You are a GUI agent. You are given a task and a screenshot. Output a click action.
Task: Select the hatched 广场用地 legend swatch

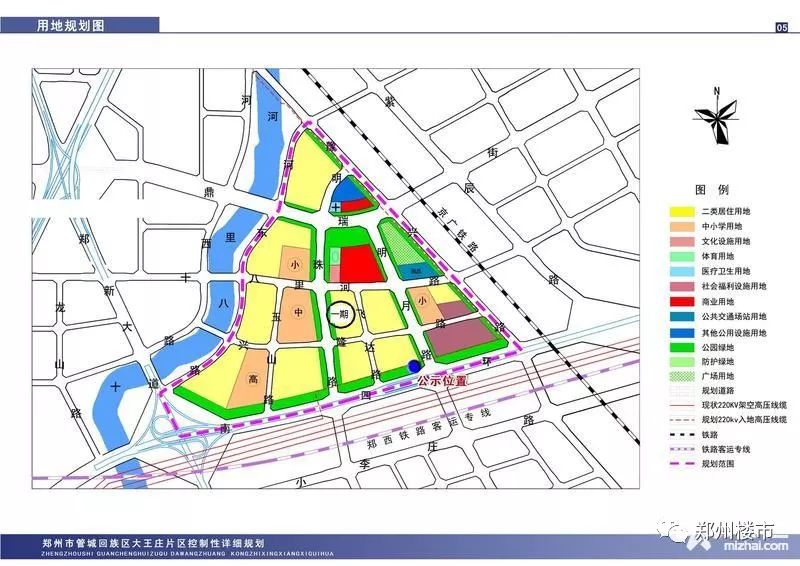[682, 376]
